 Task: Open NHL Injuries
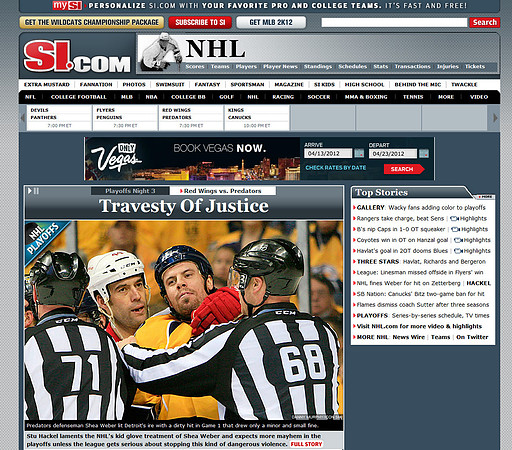[x=448, y=66]
